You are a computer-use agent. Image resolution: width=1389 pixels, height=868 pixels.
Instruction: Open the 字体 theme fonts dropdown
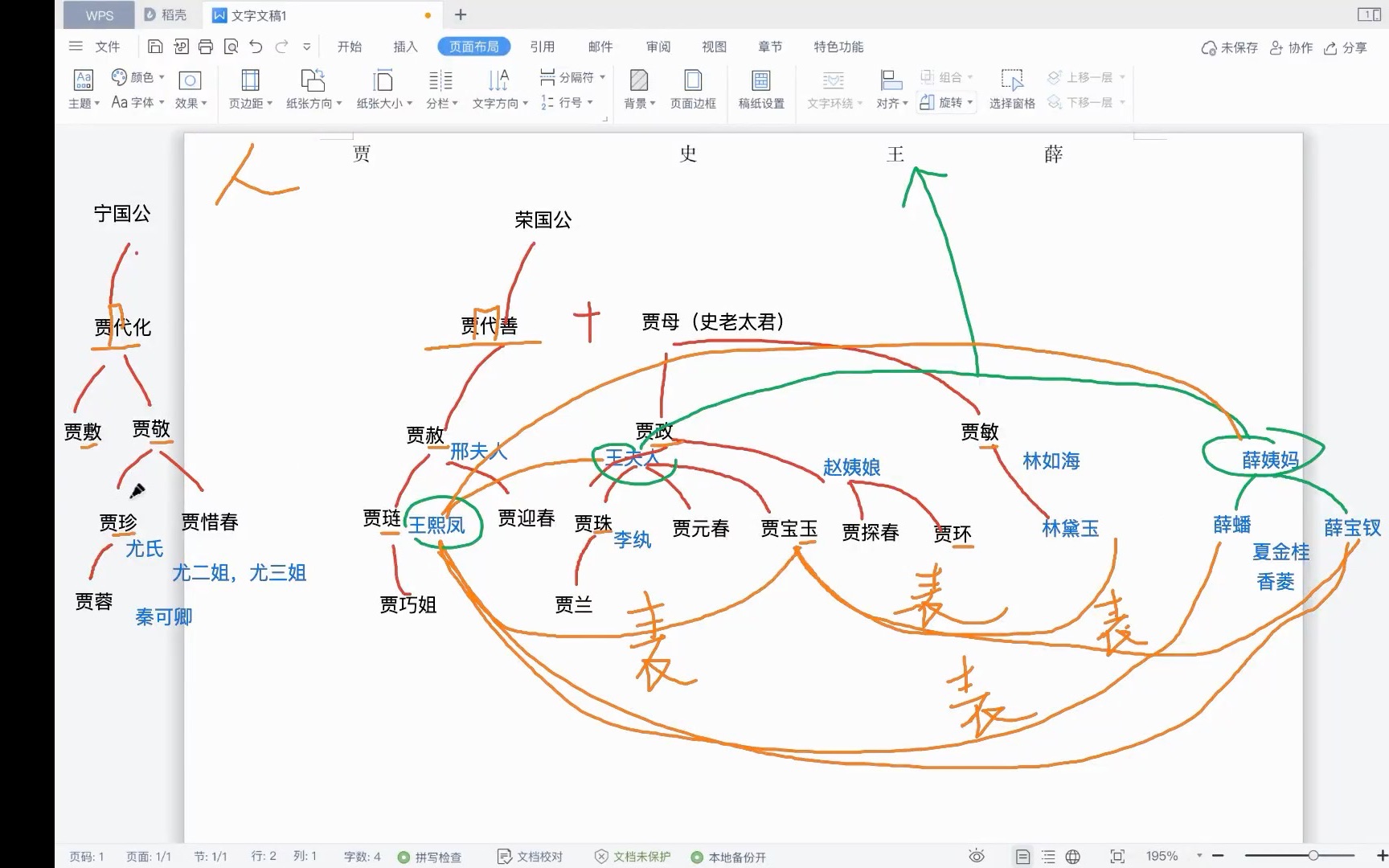point(138,102)
